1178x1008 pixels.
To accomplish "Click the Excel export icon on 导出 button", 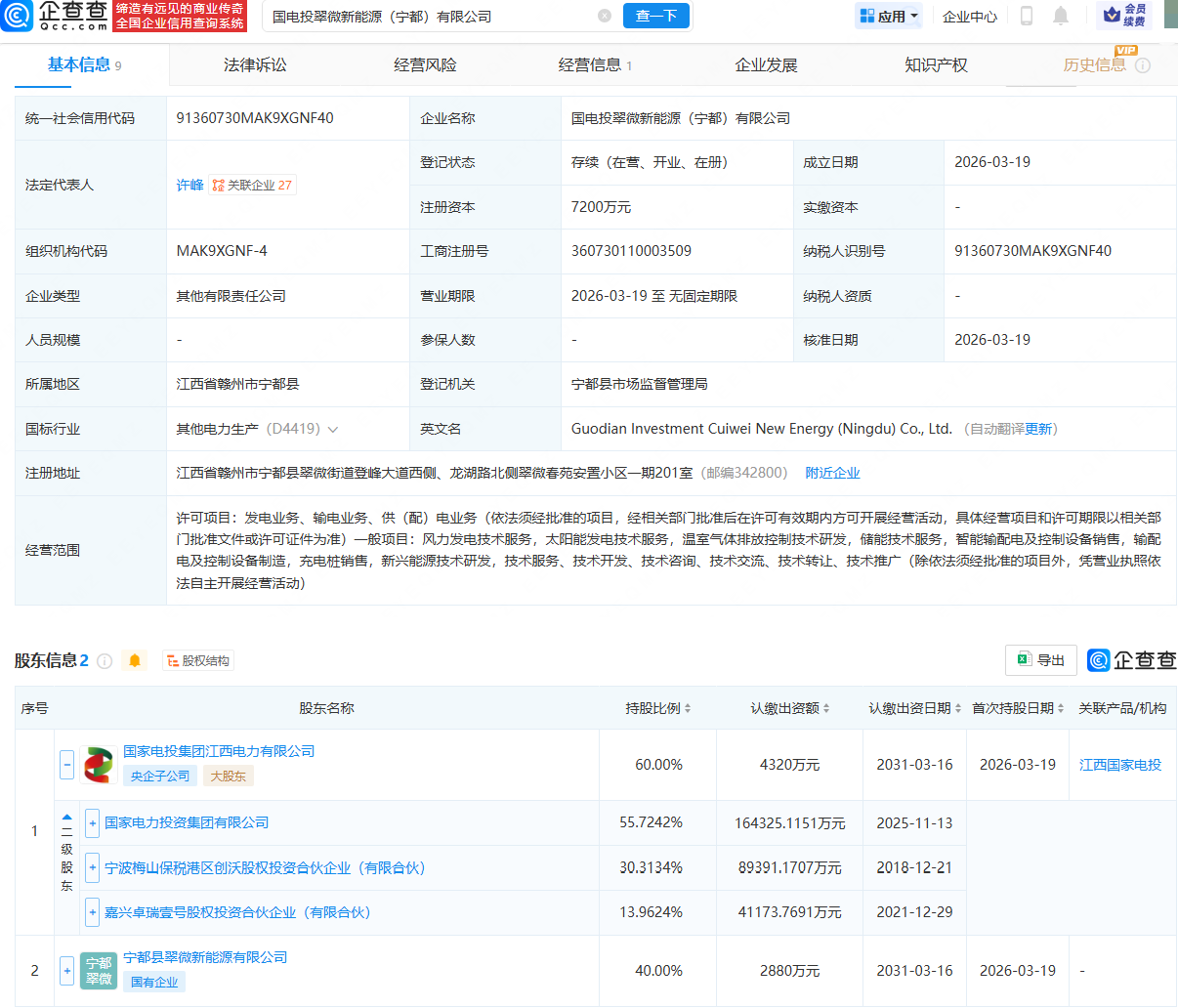I will (1024, 659).
